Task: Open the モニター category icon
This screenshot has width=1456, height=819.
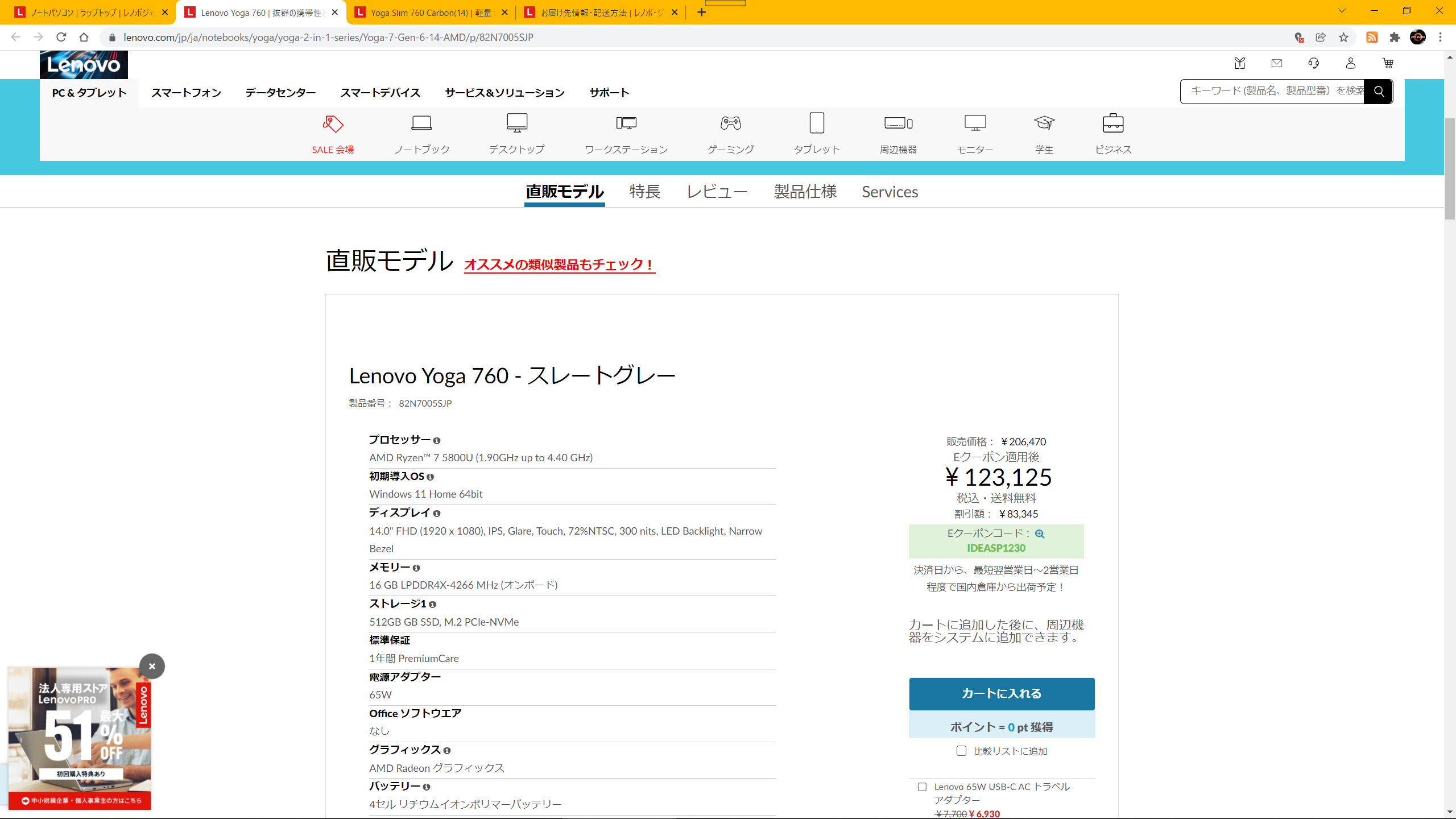Action: click(975, 123)
